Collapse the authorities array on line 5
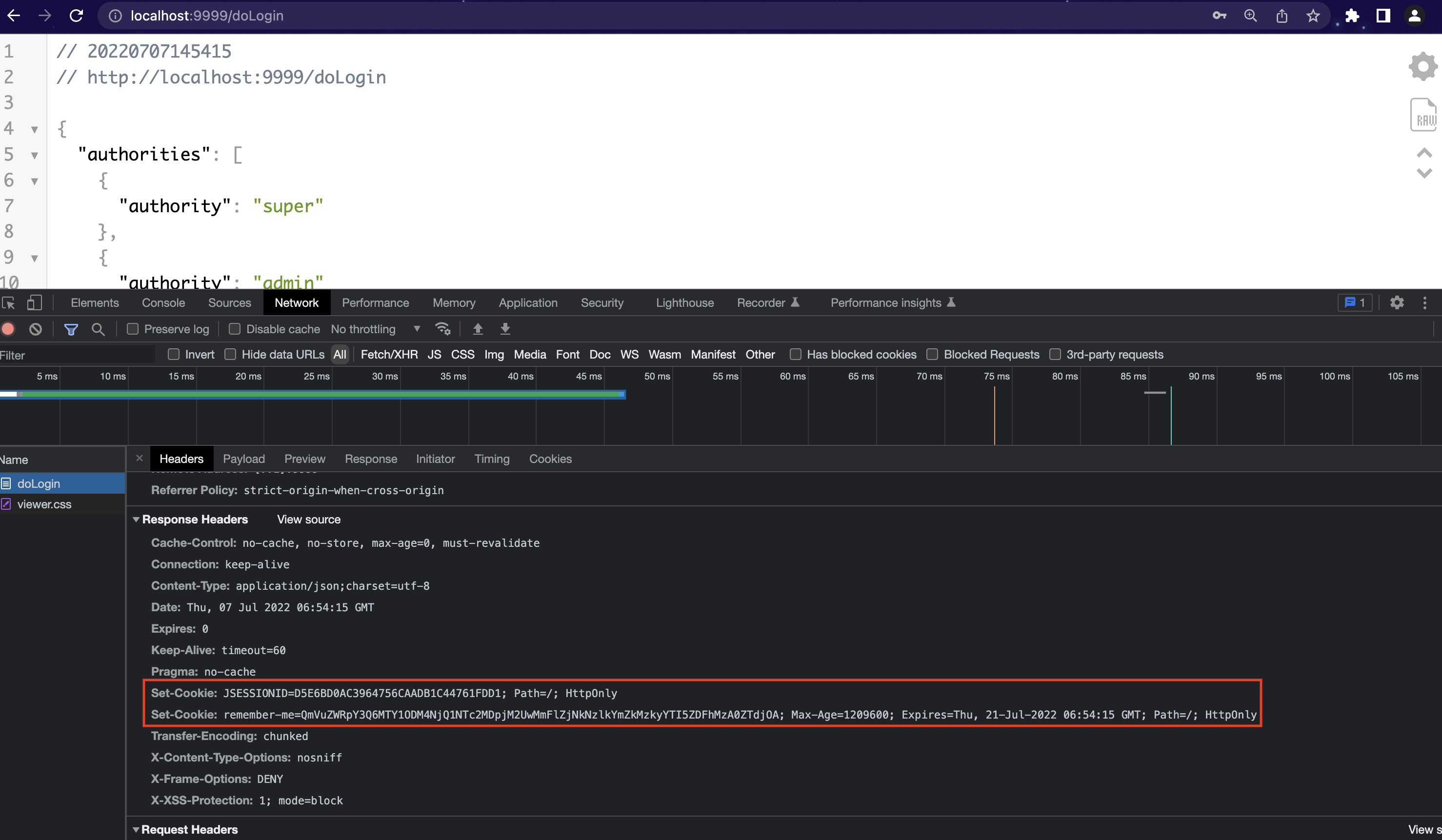The width and height of the screenshot is (1442, 840). coord(35,156)
